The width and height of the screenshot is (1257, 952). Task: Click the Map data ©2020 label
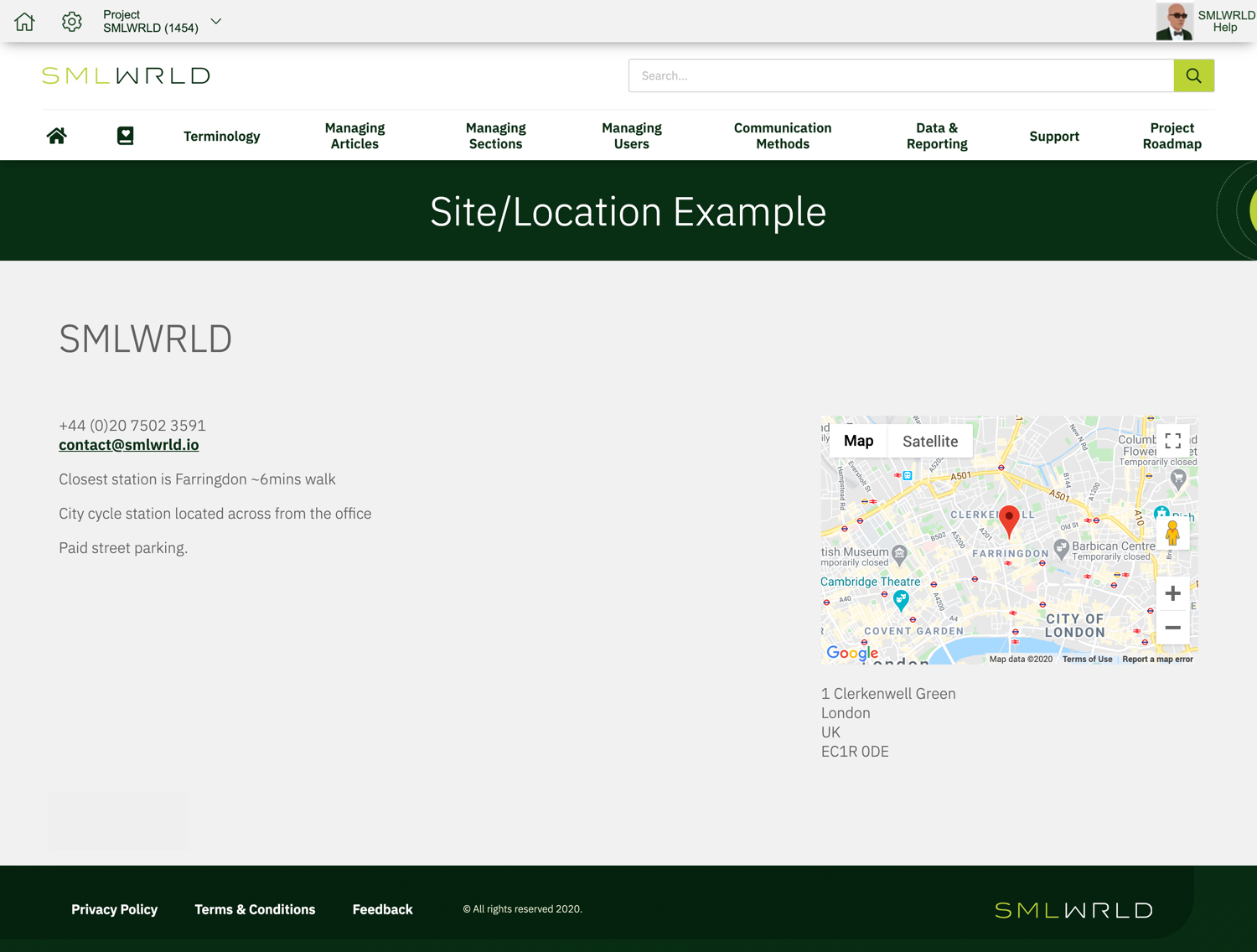[x=1021, y=660]
